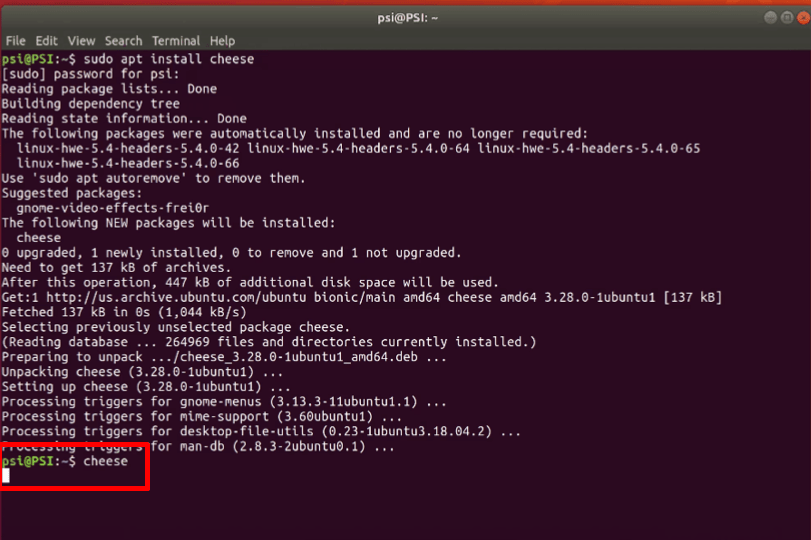Click 'Processing triggers for gnome-menus' line
The width and height of the screenshot is (811, 540).
click(x=224, y=402)
